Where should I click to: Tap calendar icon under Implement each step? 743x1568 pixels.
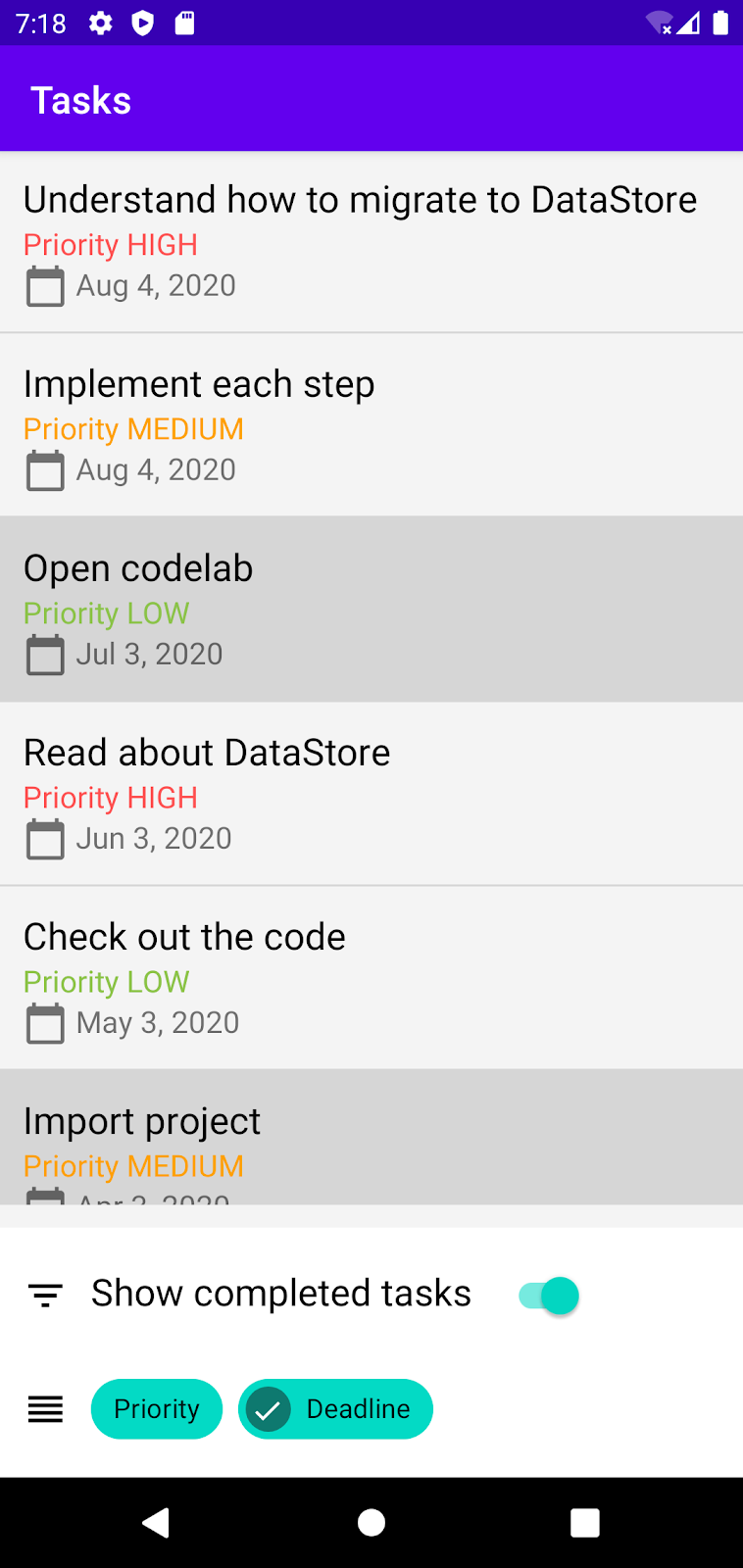coord(44,470)
